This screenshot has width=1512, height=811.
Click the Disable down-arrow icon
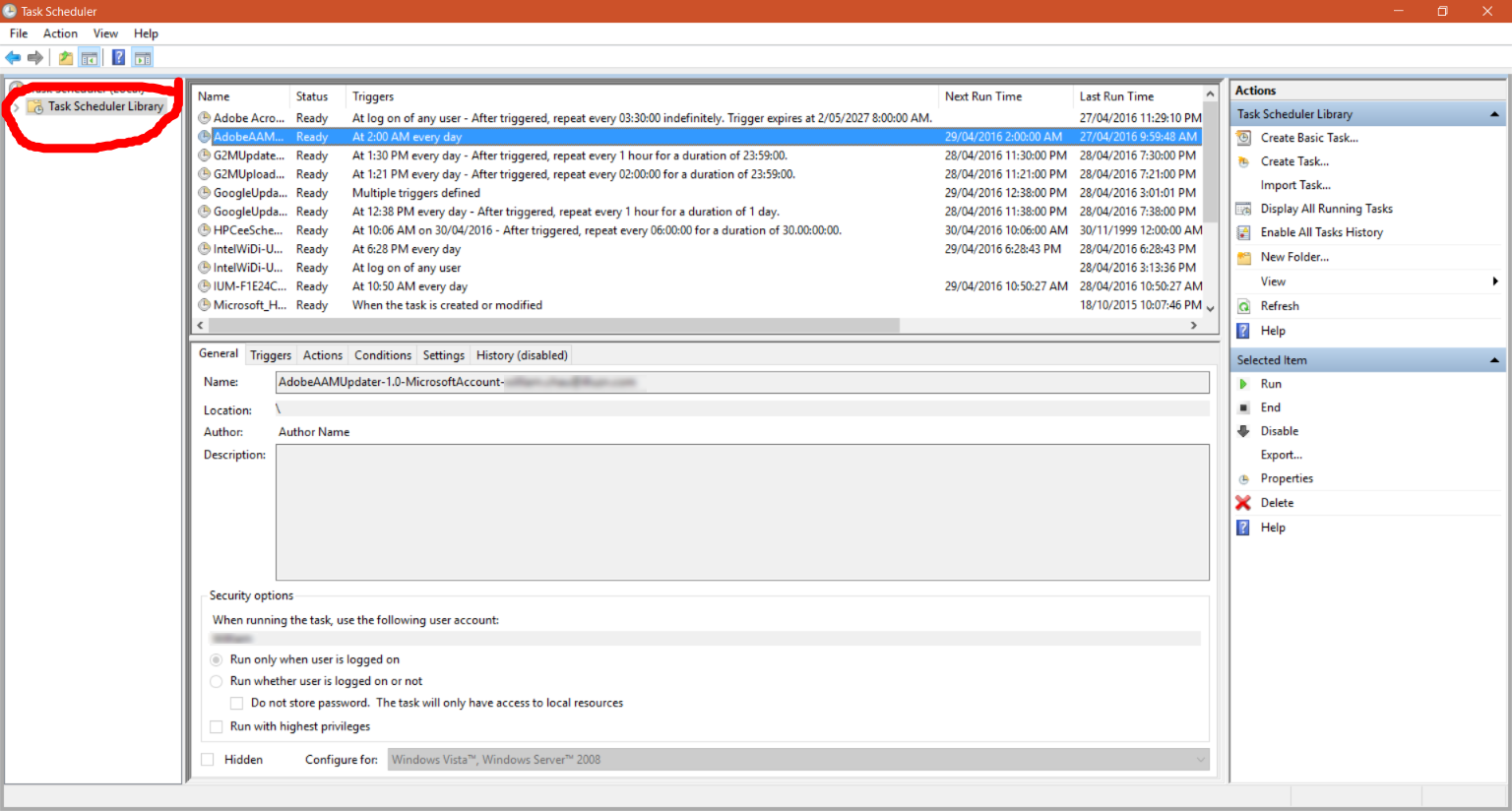click(x=1244, y=431)
